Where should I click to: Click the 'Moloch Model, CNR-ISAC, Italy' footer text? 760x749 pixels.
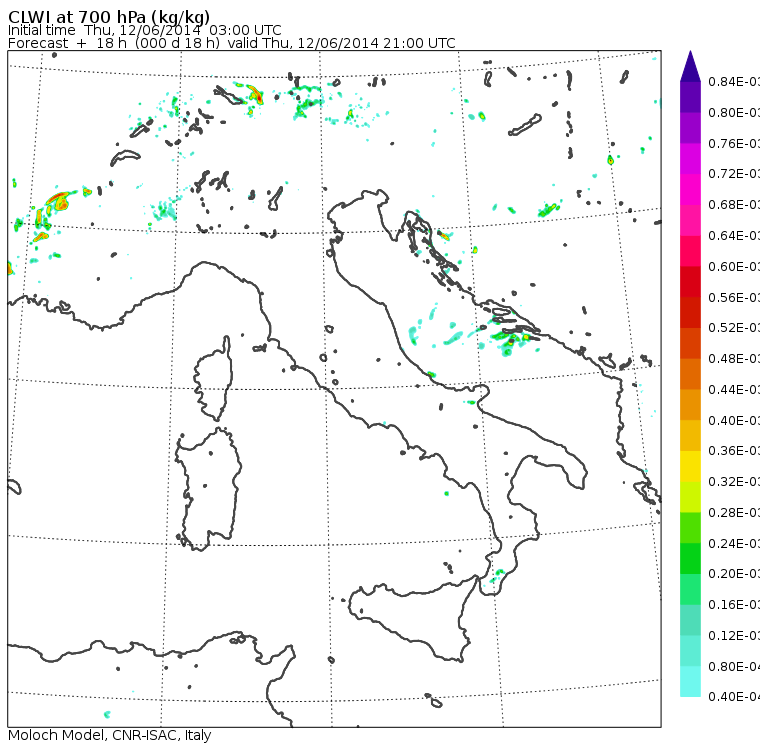(x=110, y=735)
